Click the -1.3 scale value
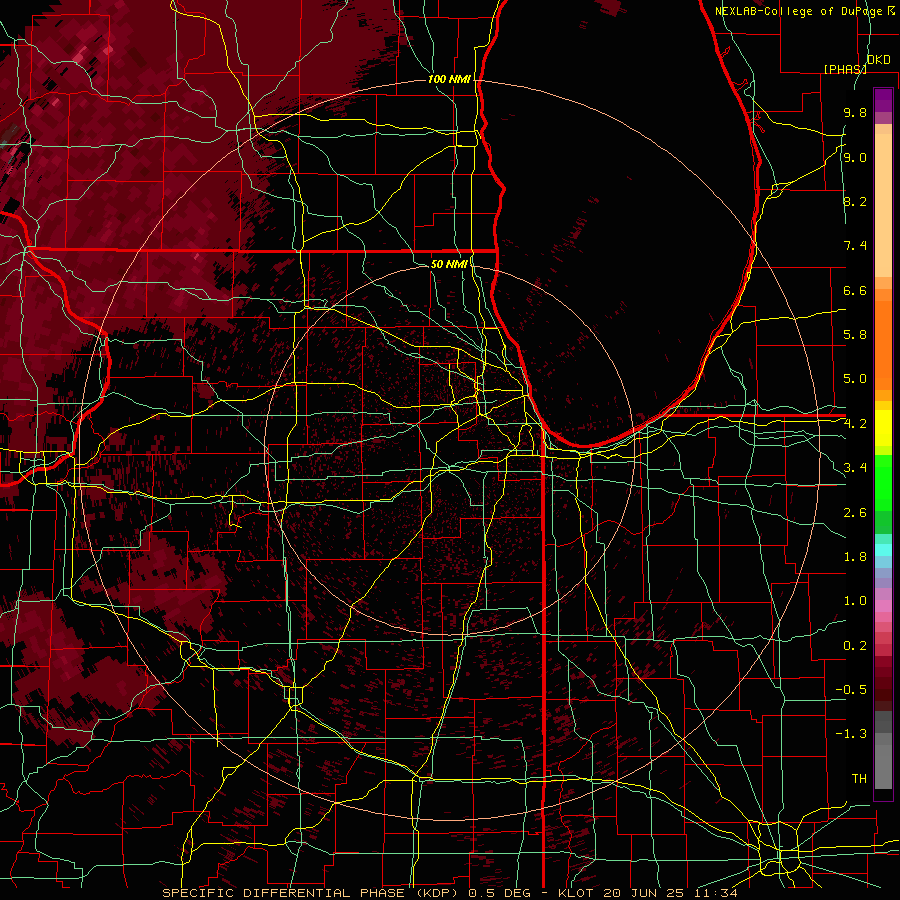The image size is (900, 900). [851, 734]
